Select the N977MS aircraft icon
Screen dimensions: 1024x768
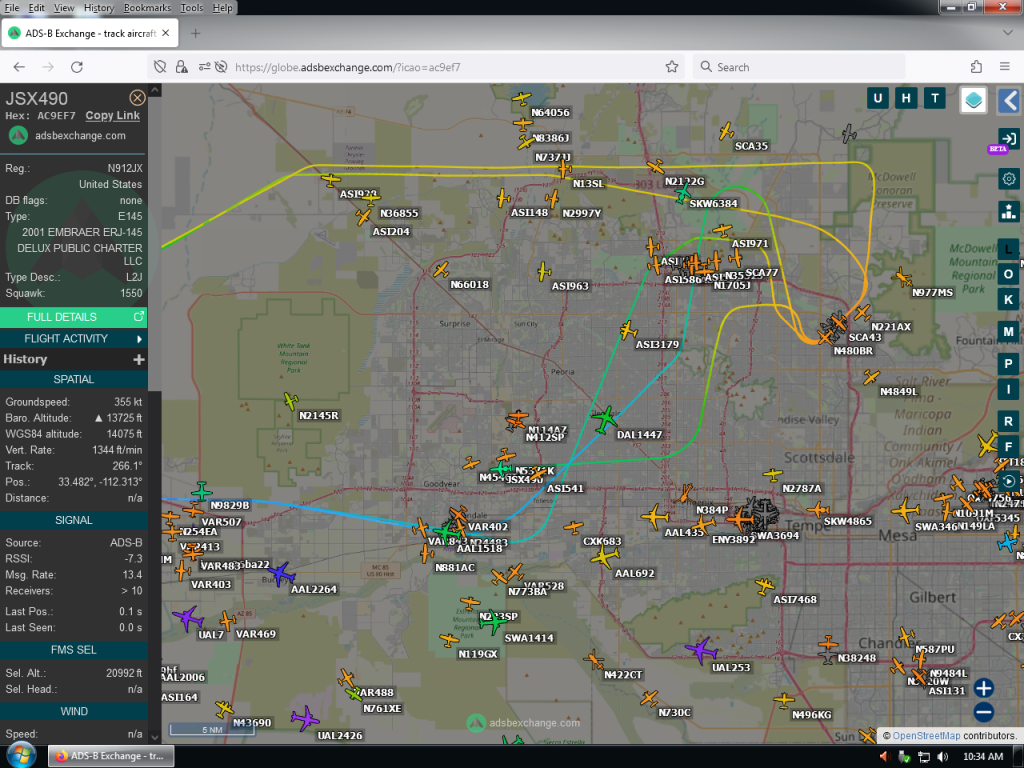pos(903,277)
